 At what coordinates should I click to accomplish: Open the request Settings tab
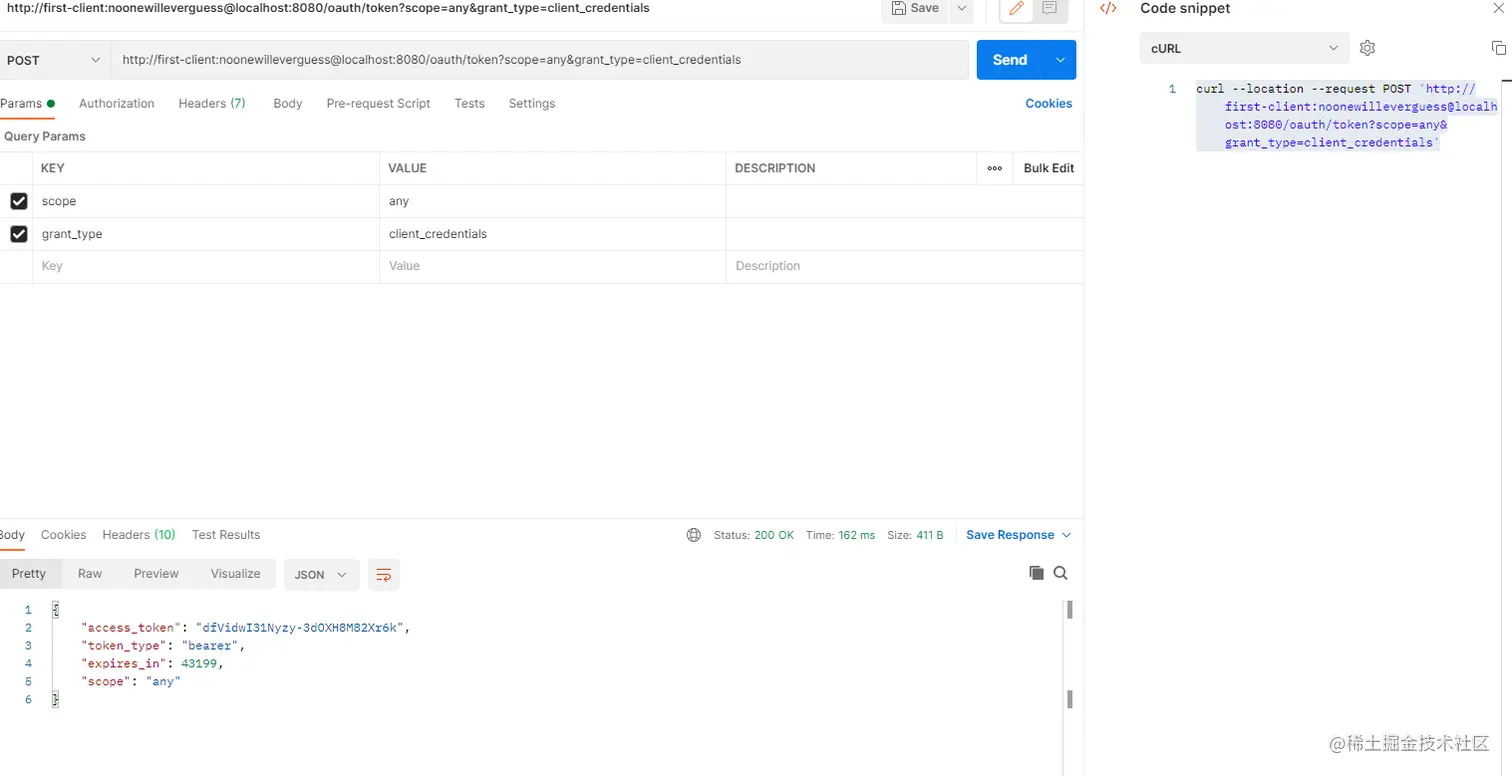tap(532, 104)
